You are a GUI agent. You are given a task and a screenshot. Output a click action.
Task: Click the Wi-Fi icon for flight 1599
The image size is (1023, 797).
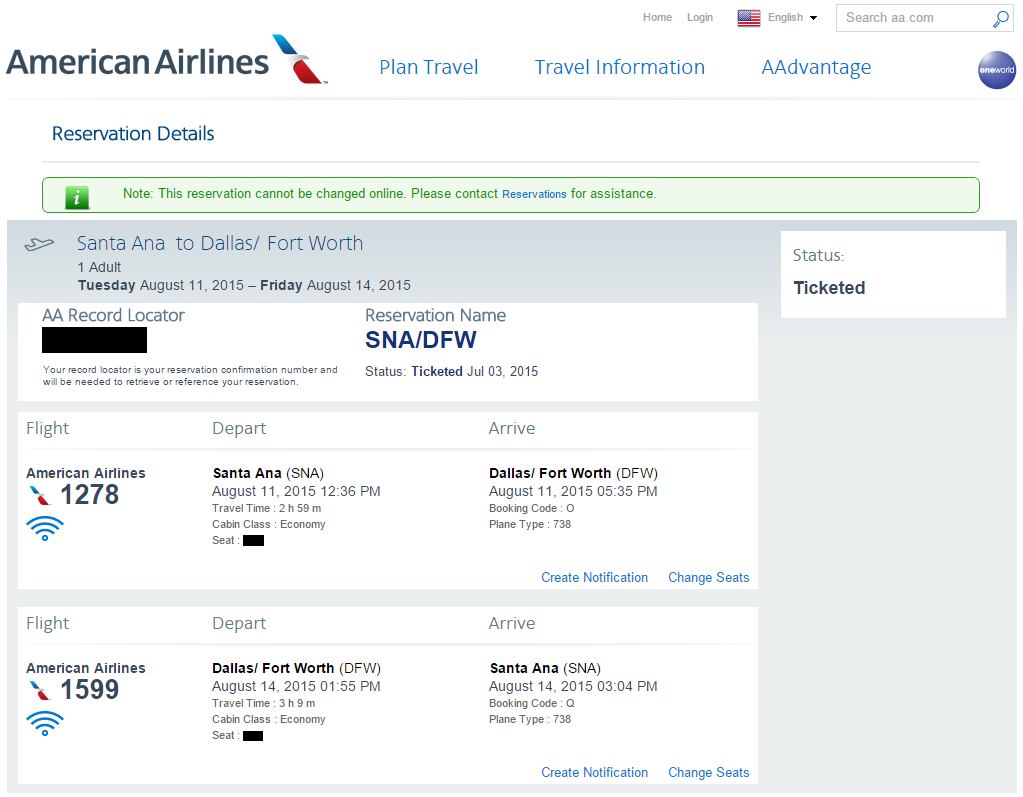pyautogui.click(x=45, y=723)
